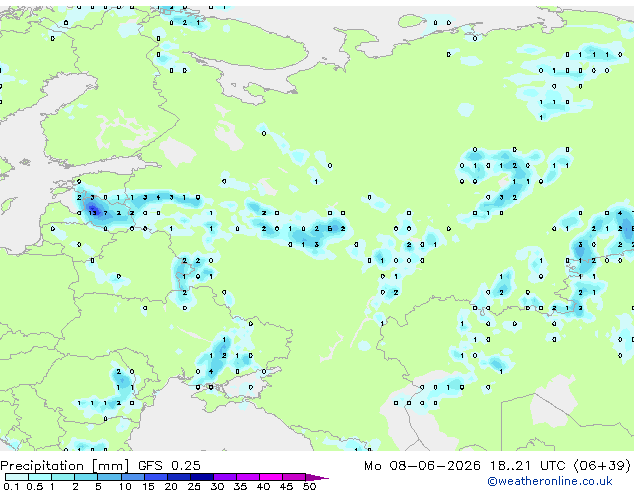
Task: Click the 35–40 mm legend color swatch
Action: [248, 477]
